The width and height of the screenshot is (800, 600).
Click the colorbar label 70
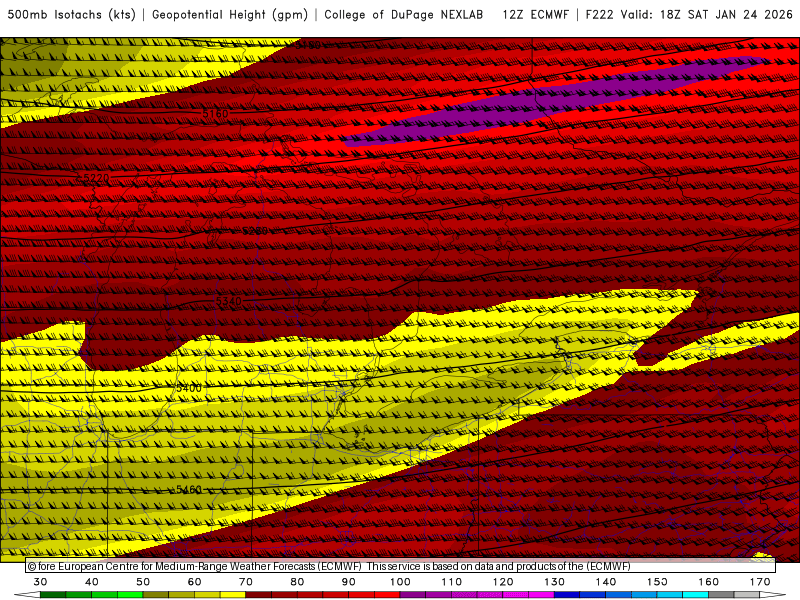point(246,582)
